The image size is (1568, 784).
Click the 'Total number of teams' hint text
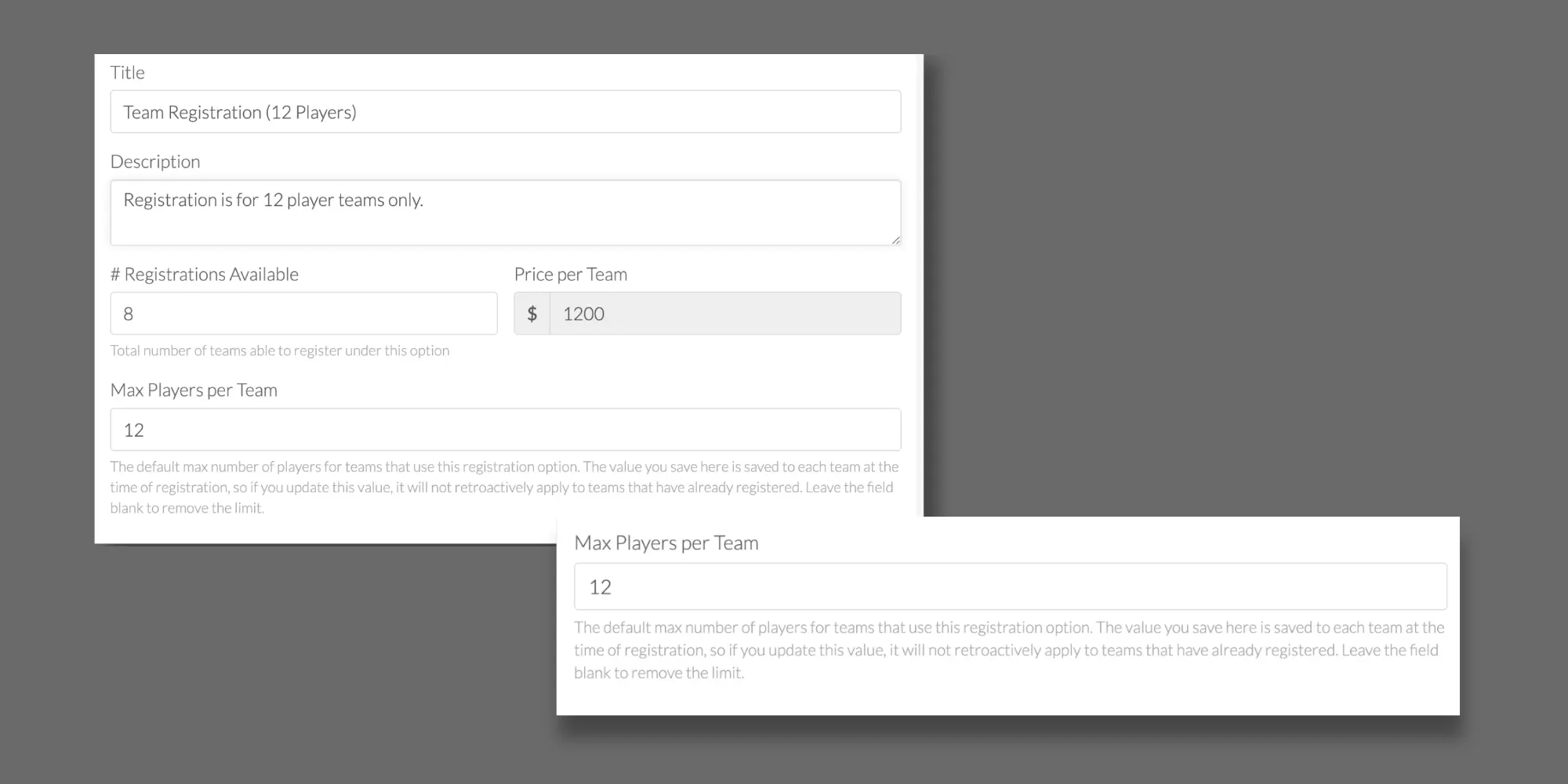(280, 350)
